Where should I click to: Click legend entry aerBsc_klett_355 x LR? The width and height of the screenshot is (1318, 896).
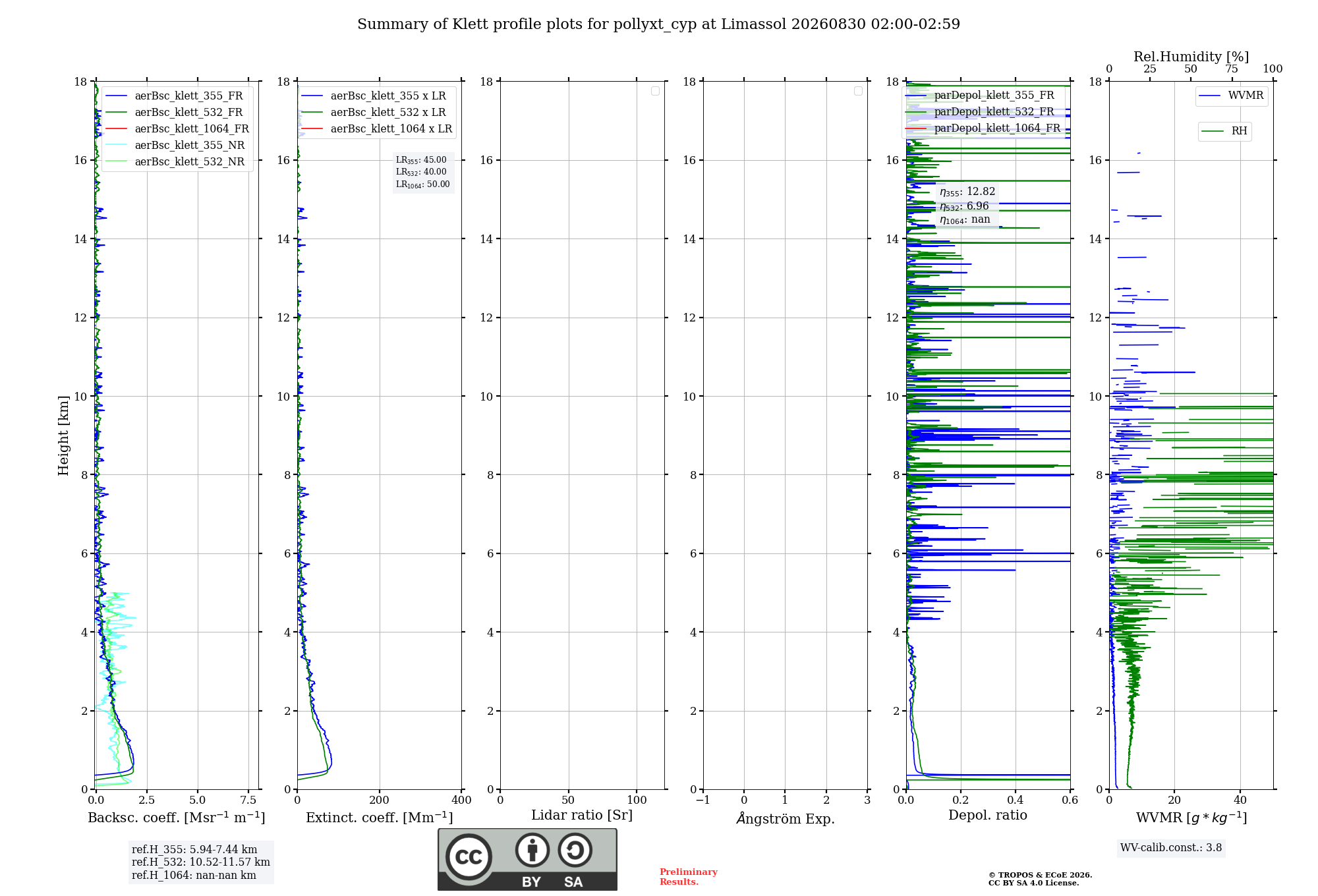pos(374,96)
